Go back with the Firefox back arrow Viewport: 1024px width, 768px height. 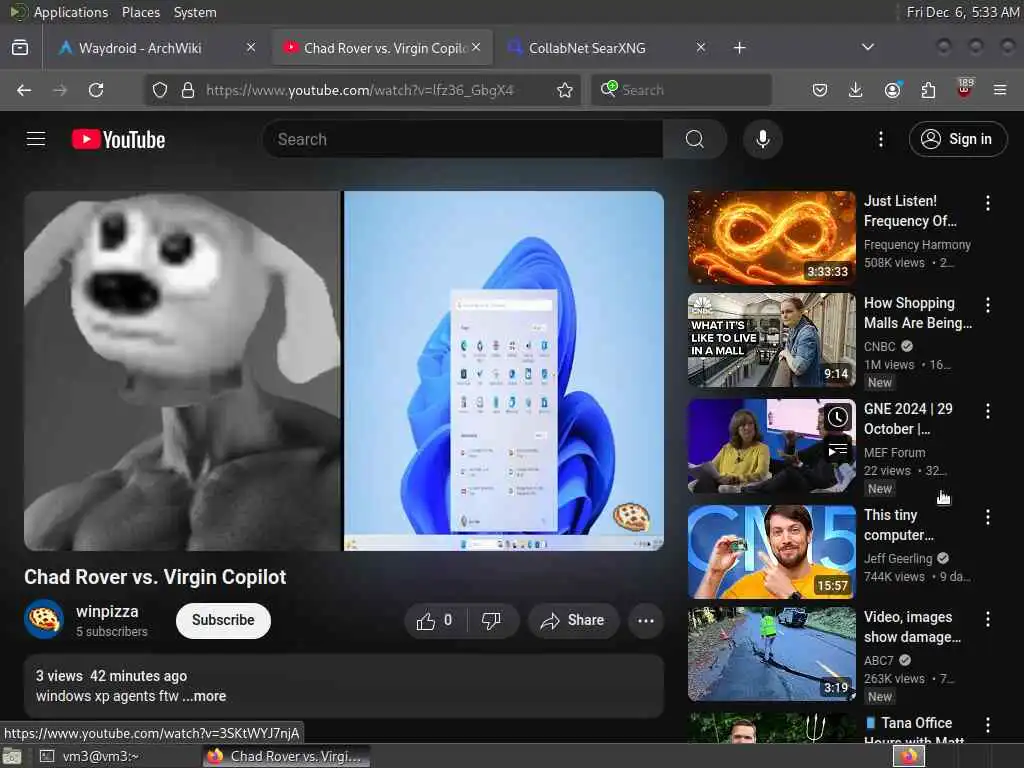(24, 90)
